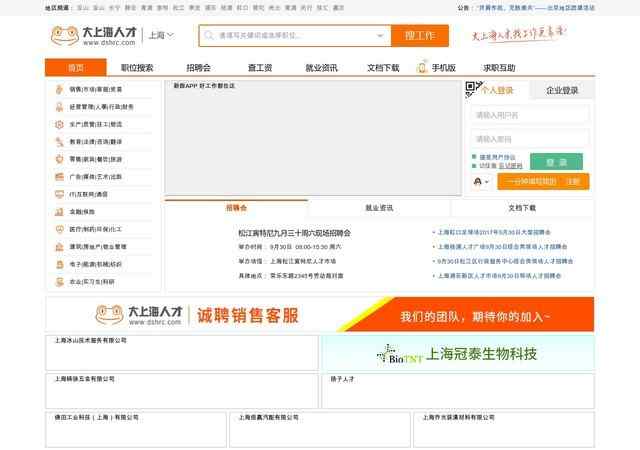This screenshot has height=450, width=640.
Task: Open the fourth job fair list link
Action: pyautogui.click(x=499, y=276)
